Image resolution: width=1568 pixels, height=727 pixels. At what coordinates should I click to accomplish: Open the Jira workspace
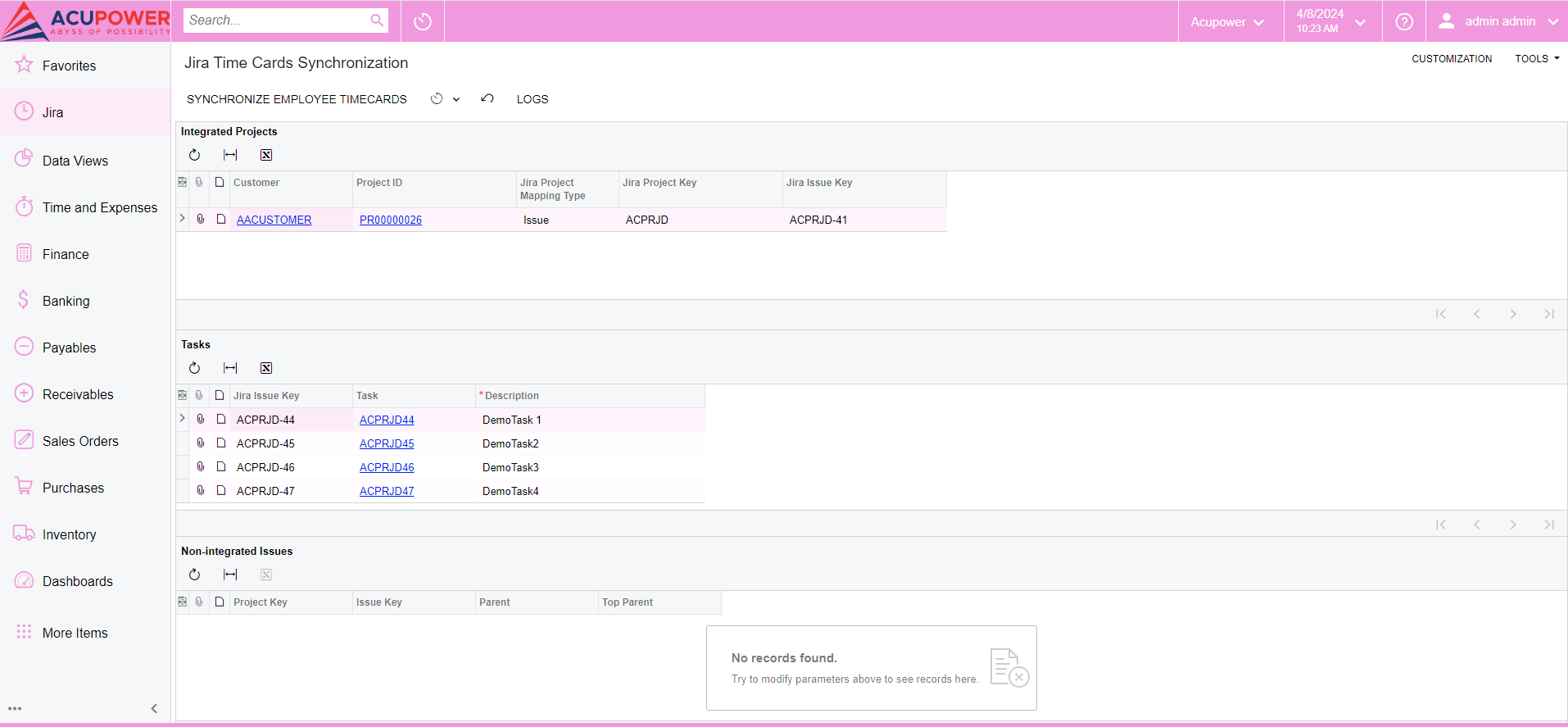pos(85,112)
